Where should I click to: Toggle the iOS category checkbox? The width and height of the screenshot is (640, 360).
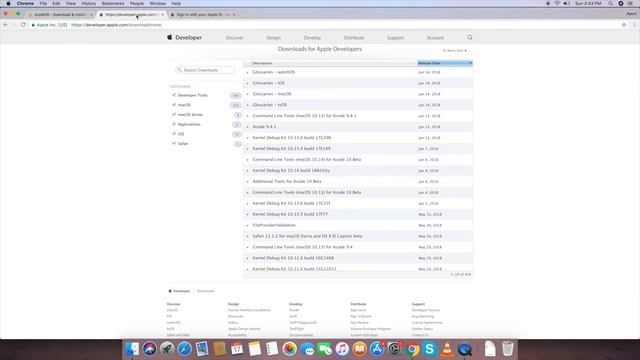[x=174, y=134]
